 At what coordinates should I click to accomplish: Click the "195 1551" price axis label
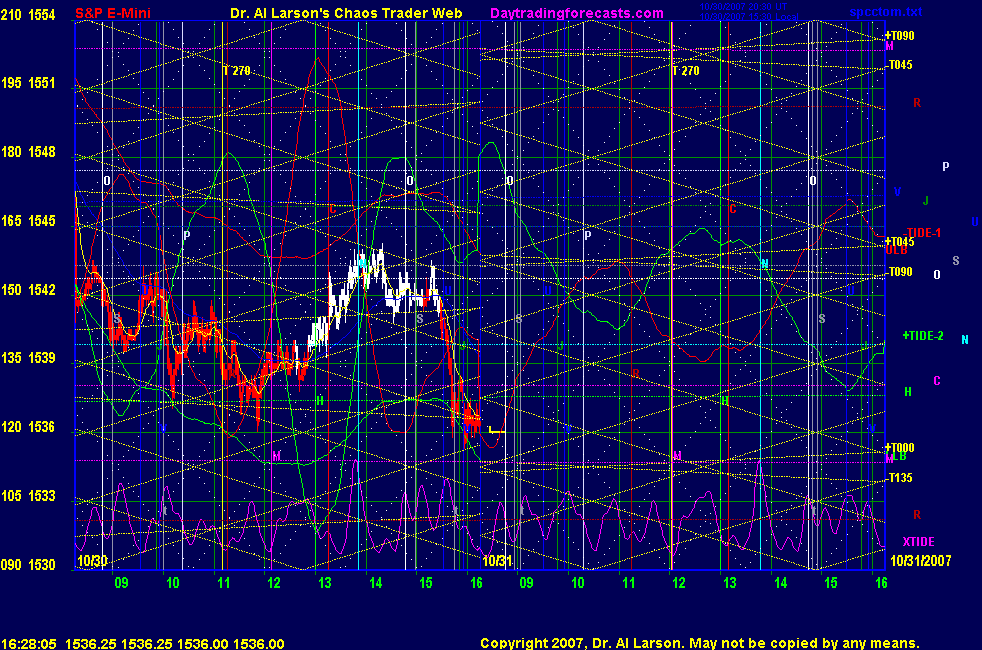point(28,83)
